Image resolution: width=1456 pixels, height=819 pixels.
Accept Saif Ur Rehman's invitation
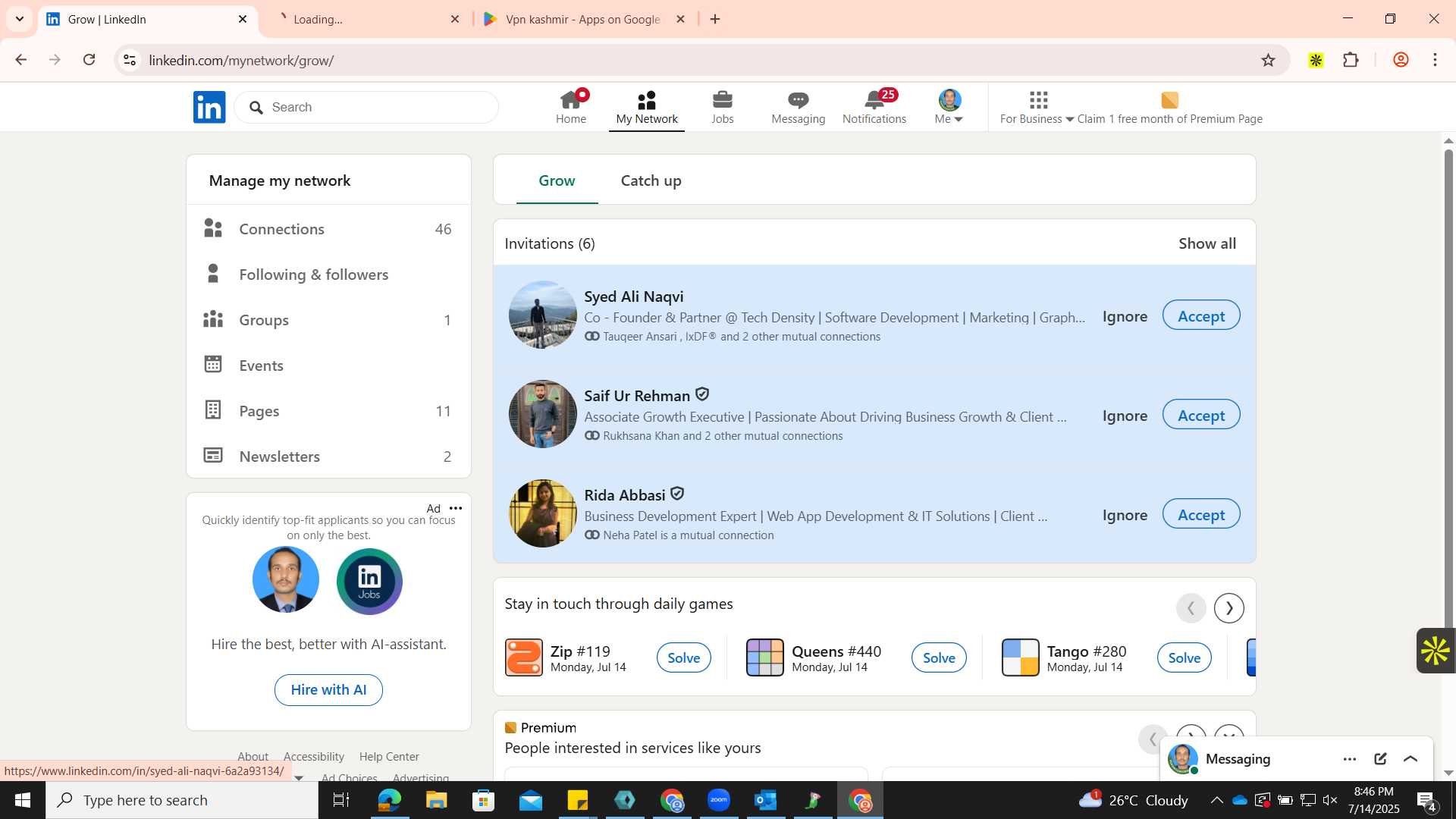tap(1201, 415)
